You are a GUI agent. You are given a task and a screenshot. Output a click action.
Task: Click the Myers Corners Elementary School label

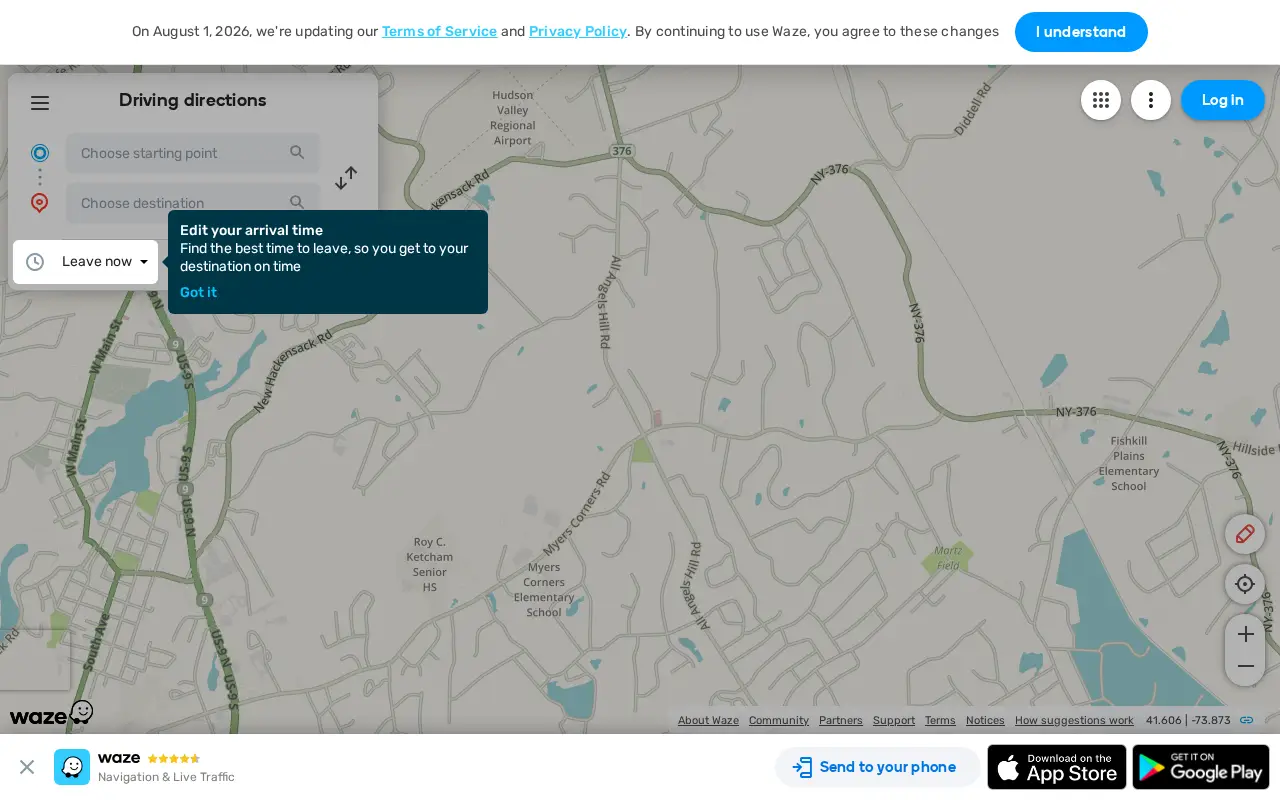(x=544, y=590)
